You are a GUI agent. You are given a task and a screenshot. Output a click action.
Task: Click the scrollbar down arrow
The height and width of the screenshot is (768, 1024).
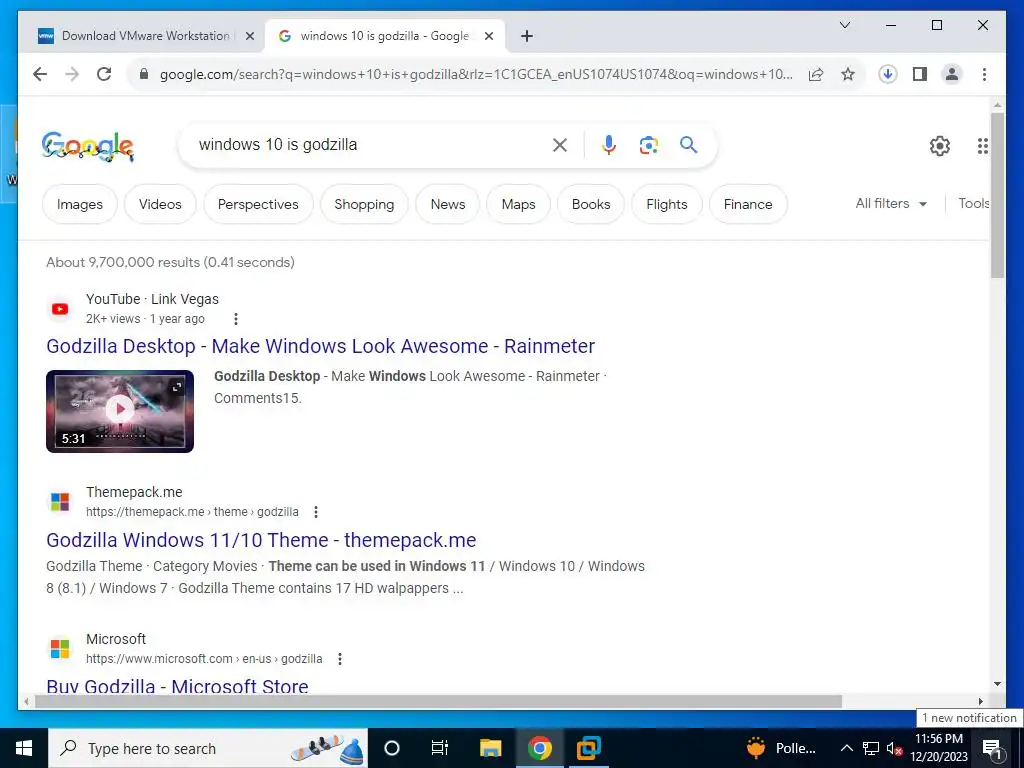997,684
